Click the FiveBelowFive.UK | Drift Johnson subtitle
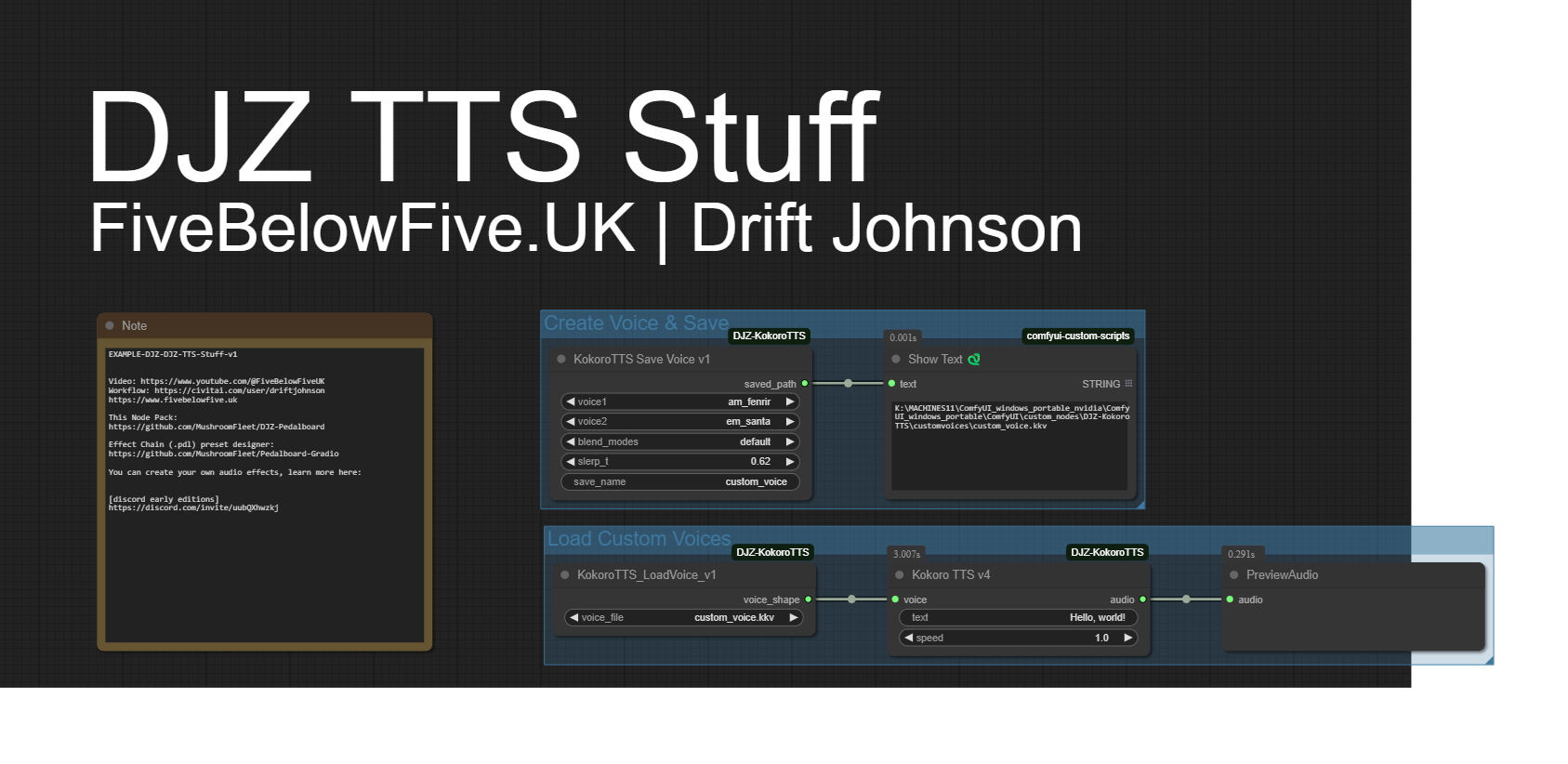Screen dimensions: 1568x764 pyautogui.click(x=586, y=228)
